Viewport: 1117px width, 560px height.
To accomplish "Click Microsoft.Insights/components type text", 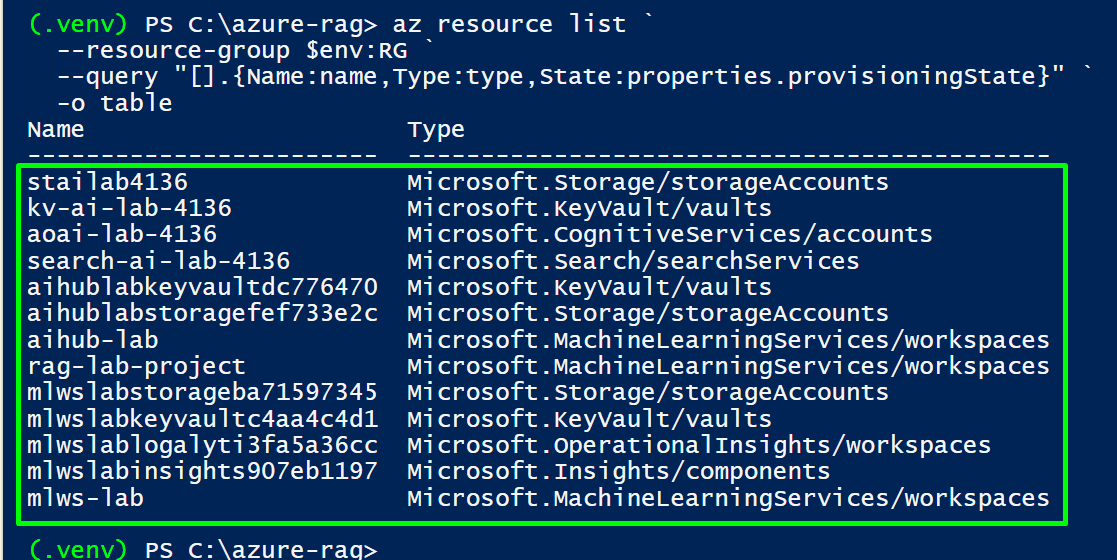I will click(x=618, y=472).
